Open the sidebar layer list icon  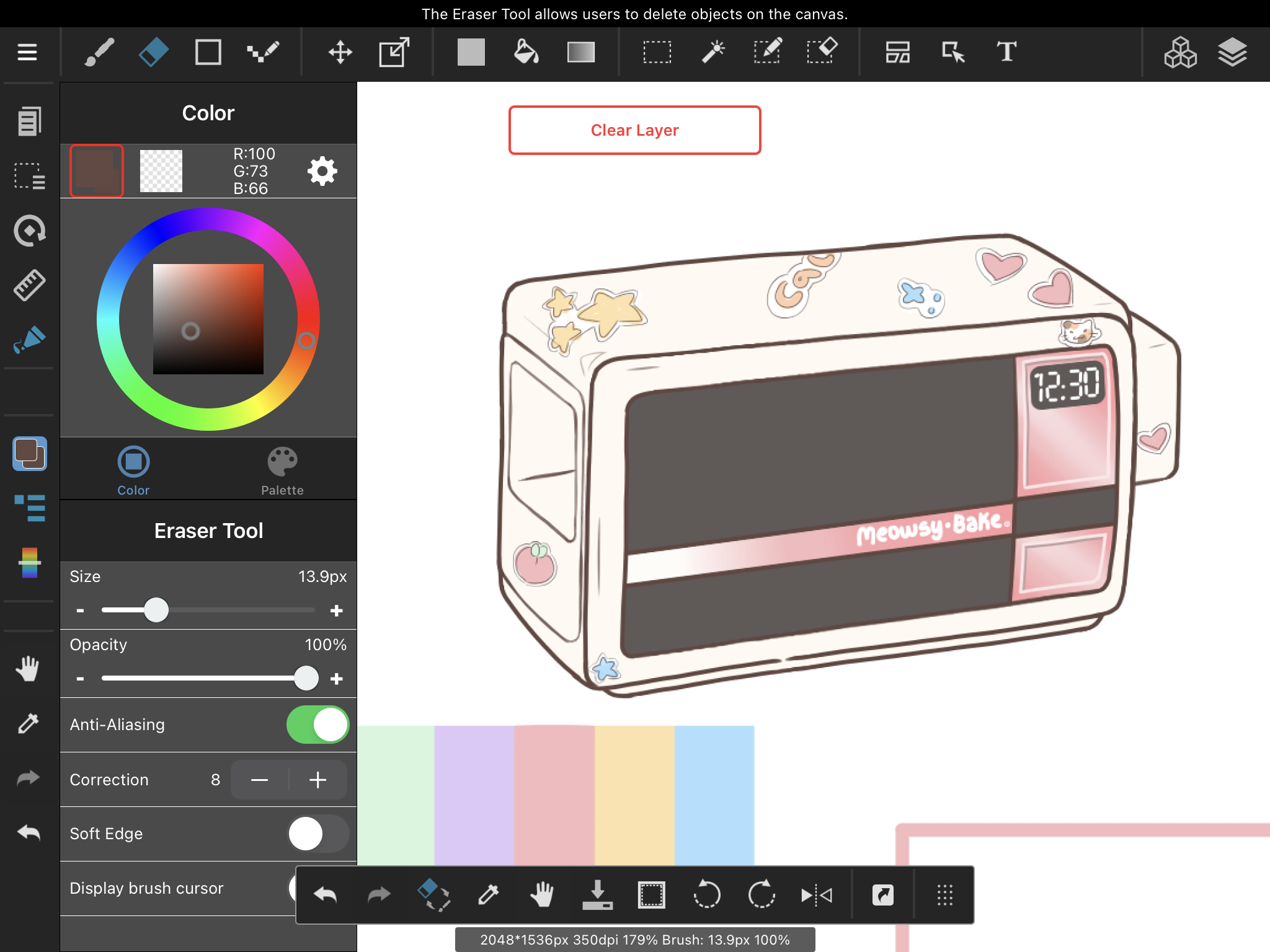pos(29,508)
